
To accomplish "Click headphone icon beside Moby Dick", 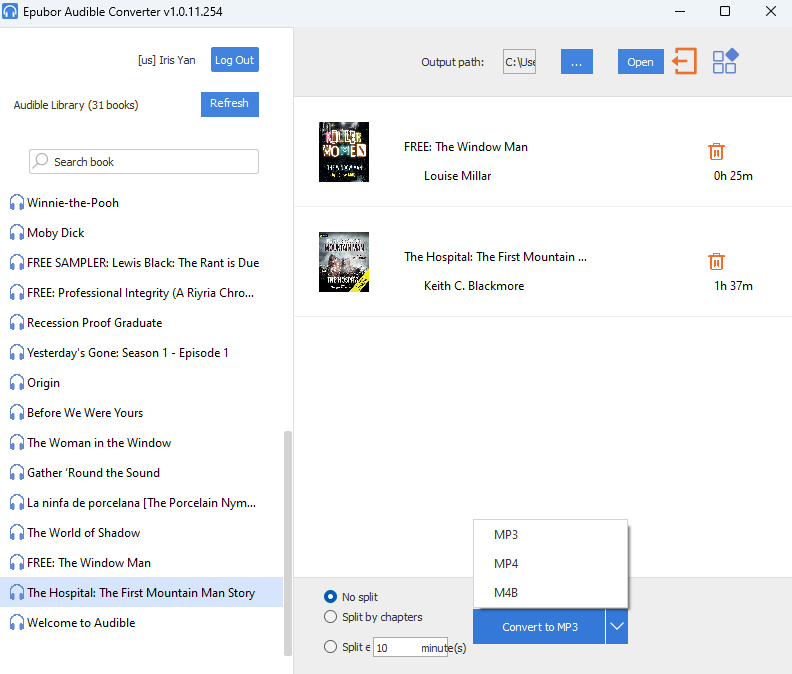I will 17,233.
